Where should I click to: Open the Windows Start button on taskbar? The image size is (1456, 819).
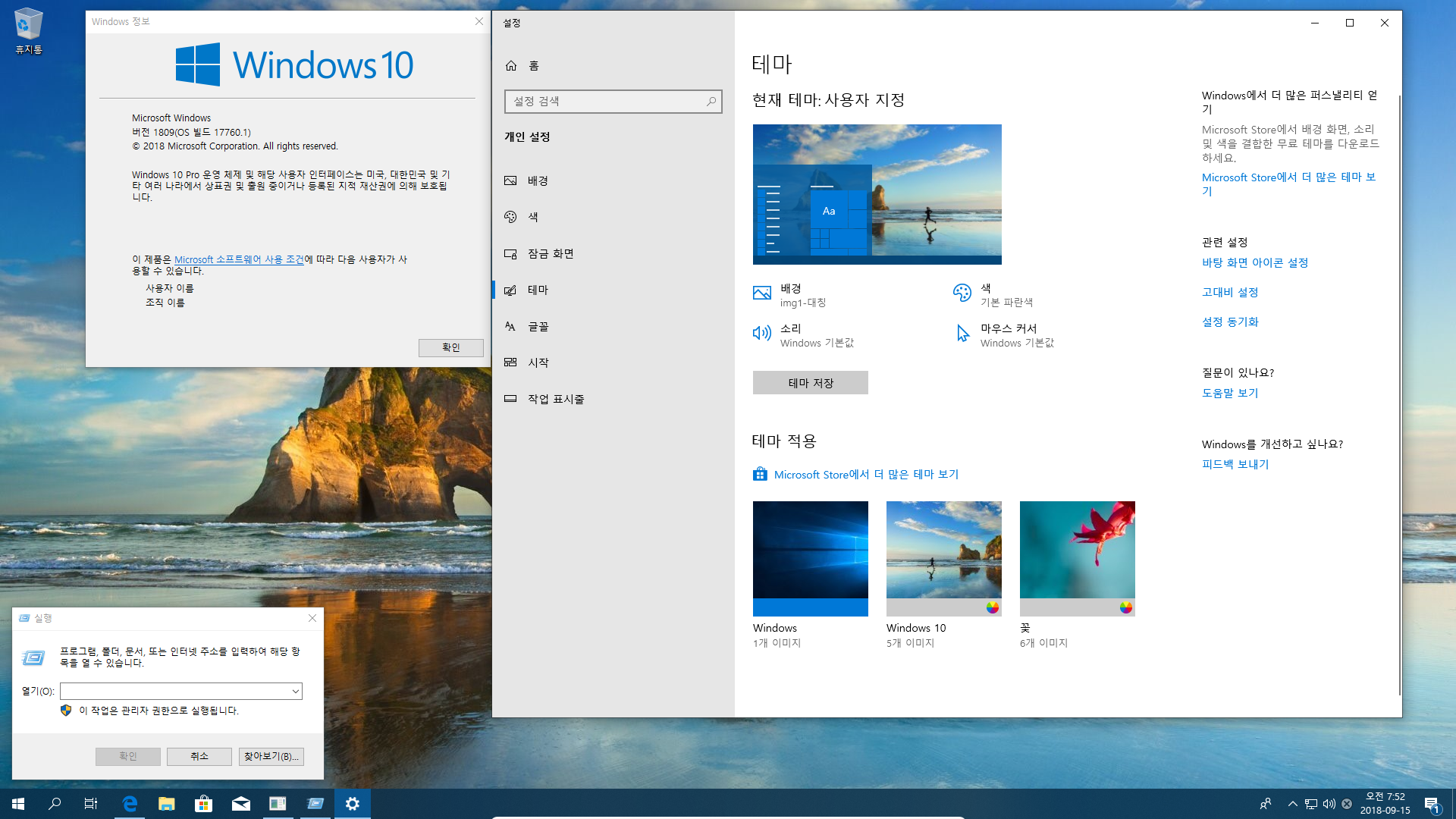18,804
